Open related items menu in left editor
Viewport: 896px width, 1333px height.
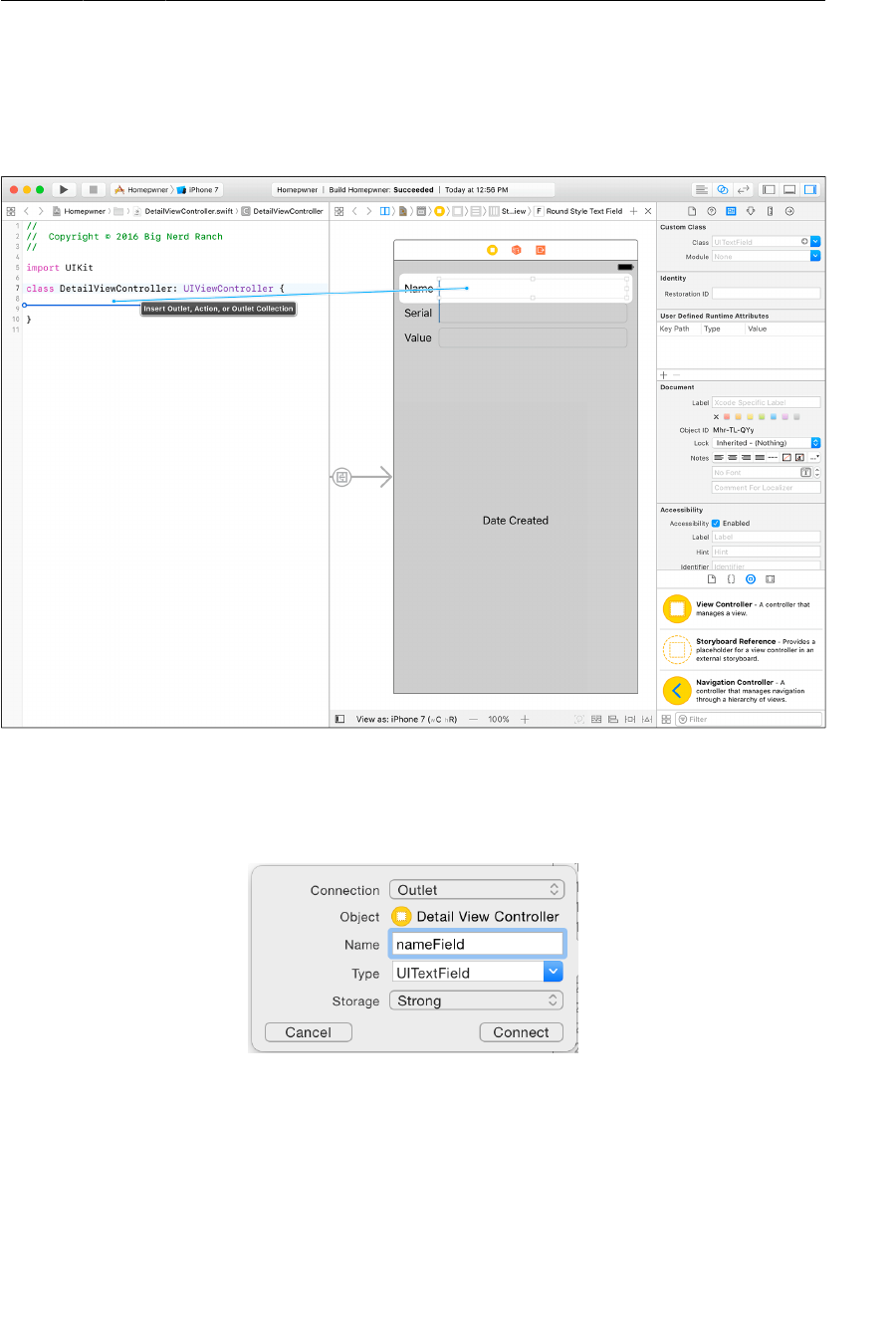click(11, 211)
